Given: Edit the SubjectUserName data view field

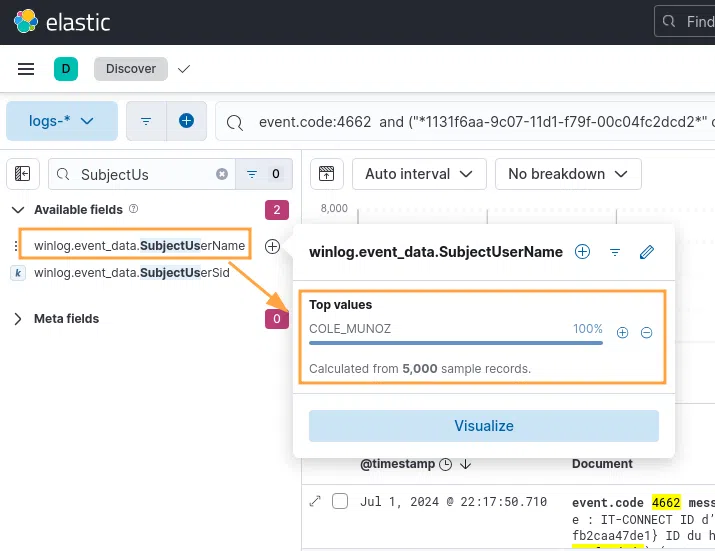Looking at the screenshot, I should pyautogui.click(x=646, y=252).
